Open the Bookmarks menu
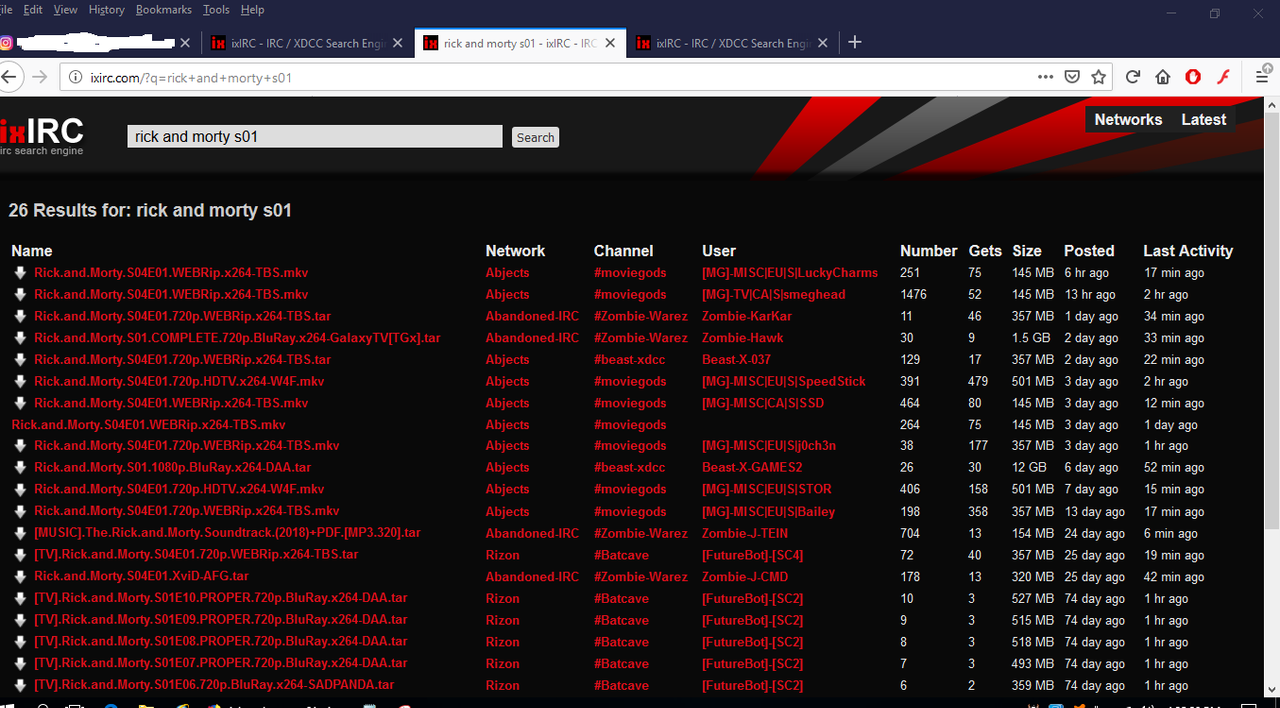 pos(164,9)
